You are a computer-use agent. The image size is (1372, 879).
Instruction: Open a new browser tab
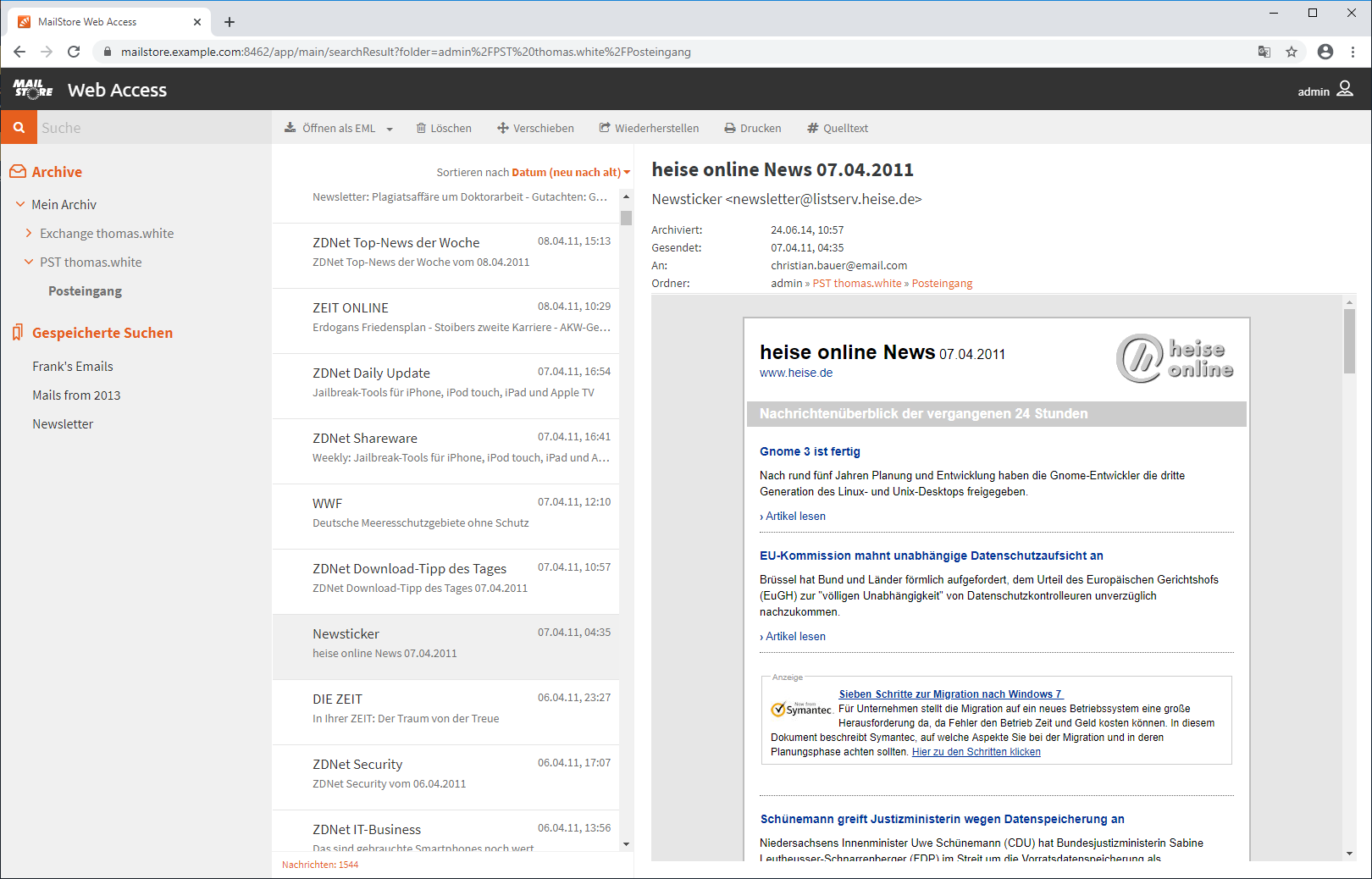point(229,21)
